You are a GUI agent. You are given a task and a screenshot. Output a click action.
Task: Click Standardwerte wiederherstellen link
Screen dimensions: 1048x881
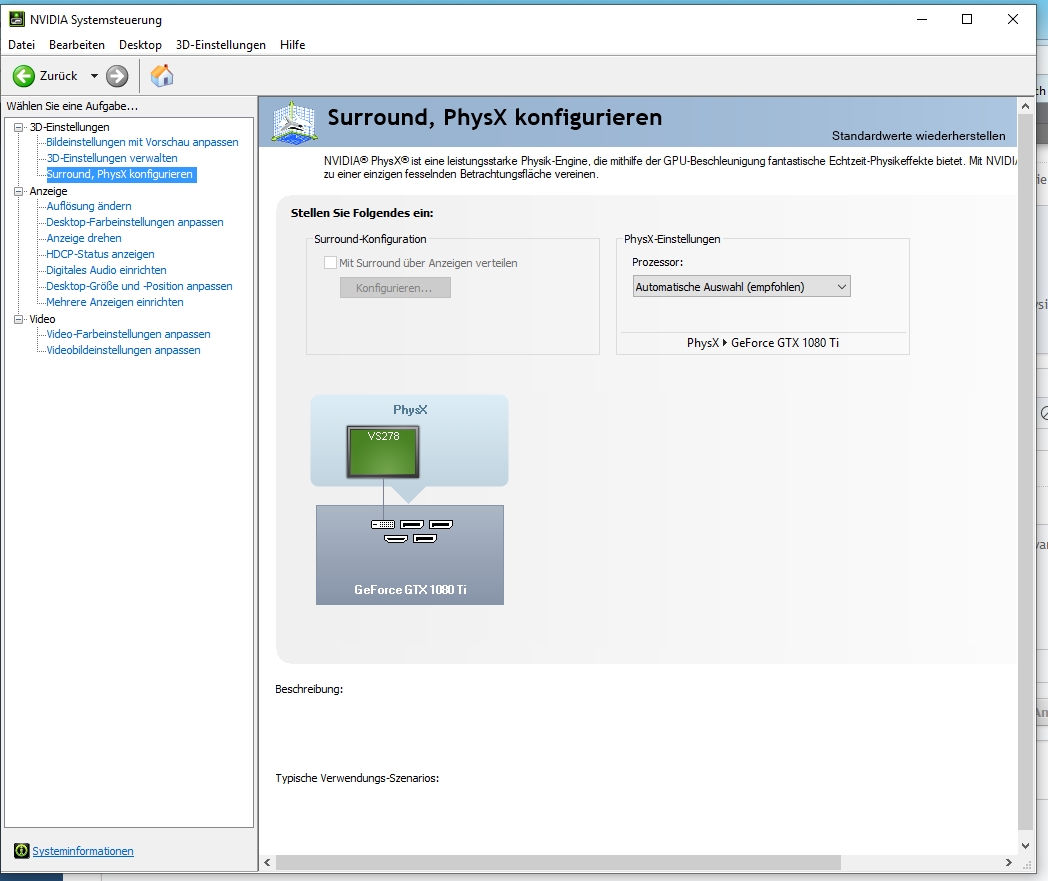(x=918, y=136)
